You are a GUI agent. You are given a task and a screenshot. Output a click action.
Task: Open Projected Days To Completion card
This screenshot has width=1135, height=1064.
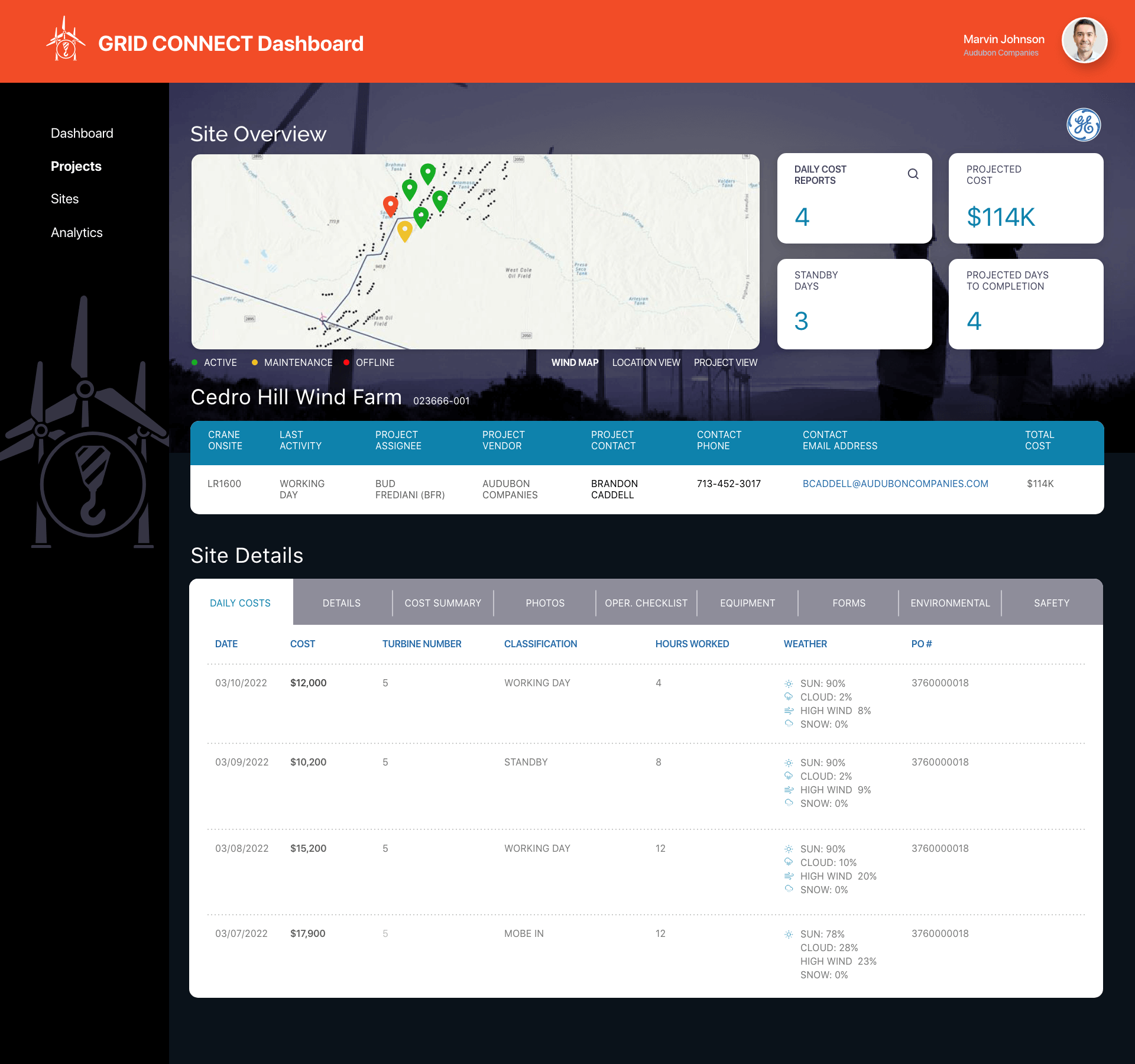coord(1026,304)
